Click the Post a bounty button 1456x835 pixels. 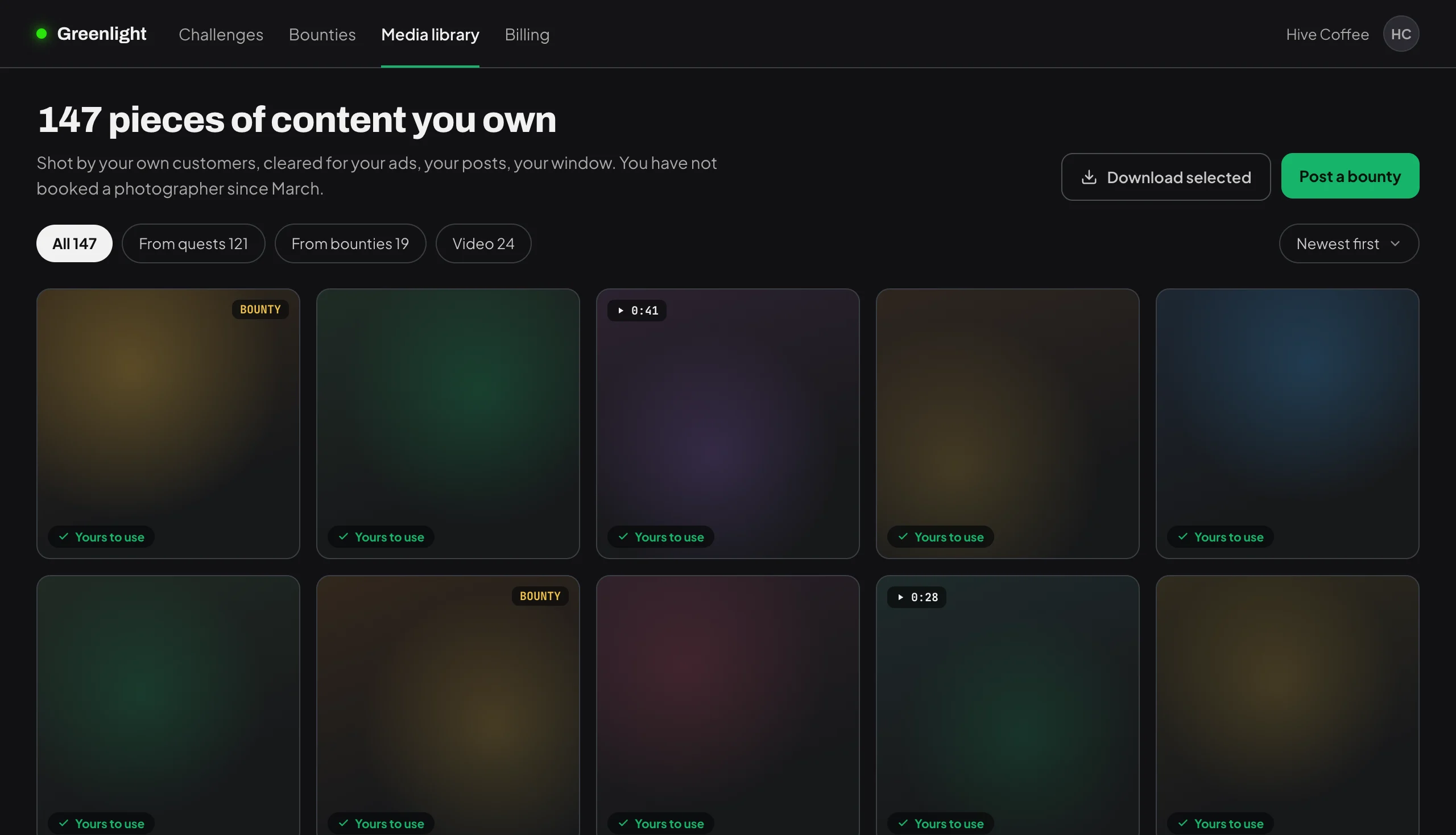(1350, 176)
